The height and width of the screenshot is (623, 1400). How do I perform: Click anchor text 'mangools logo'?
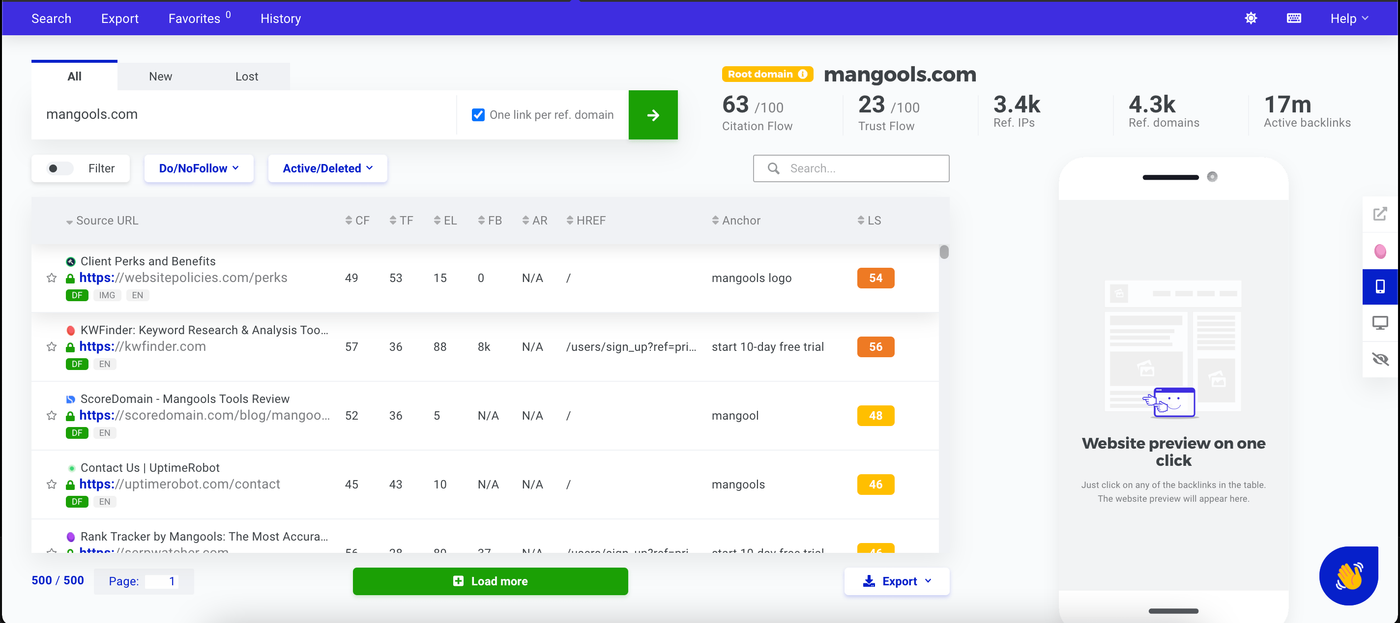[x=751, y=278]
